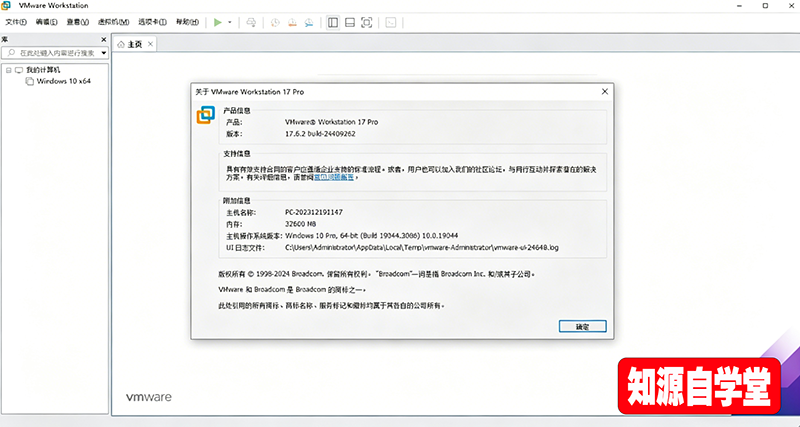This screenshot has height=427, width=800.
Task: Click the revert to snapshot icon
Action: pyautogui.click(x=292, y=21)
